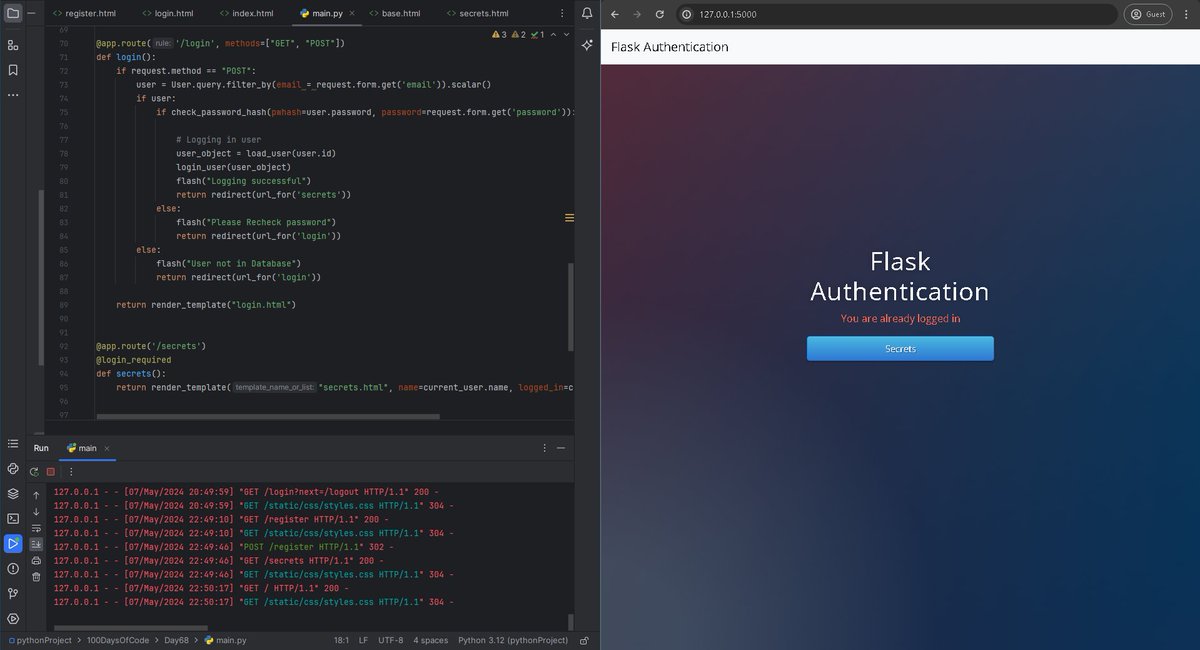Click main.py in the breadcrumb bar
1200x650 pixels.
(225, 640)
